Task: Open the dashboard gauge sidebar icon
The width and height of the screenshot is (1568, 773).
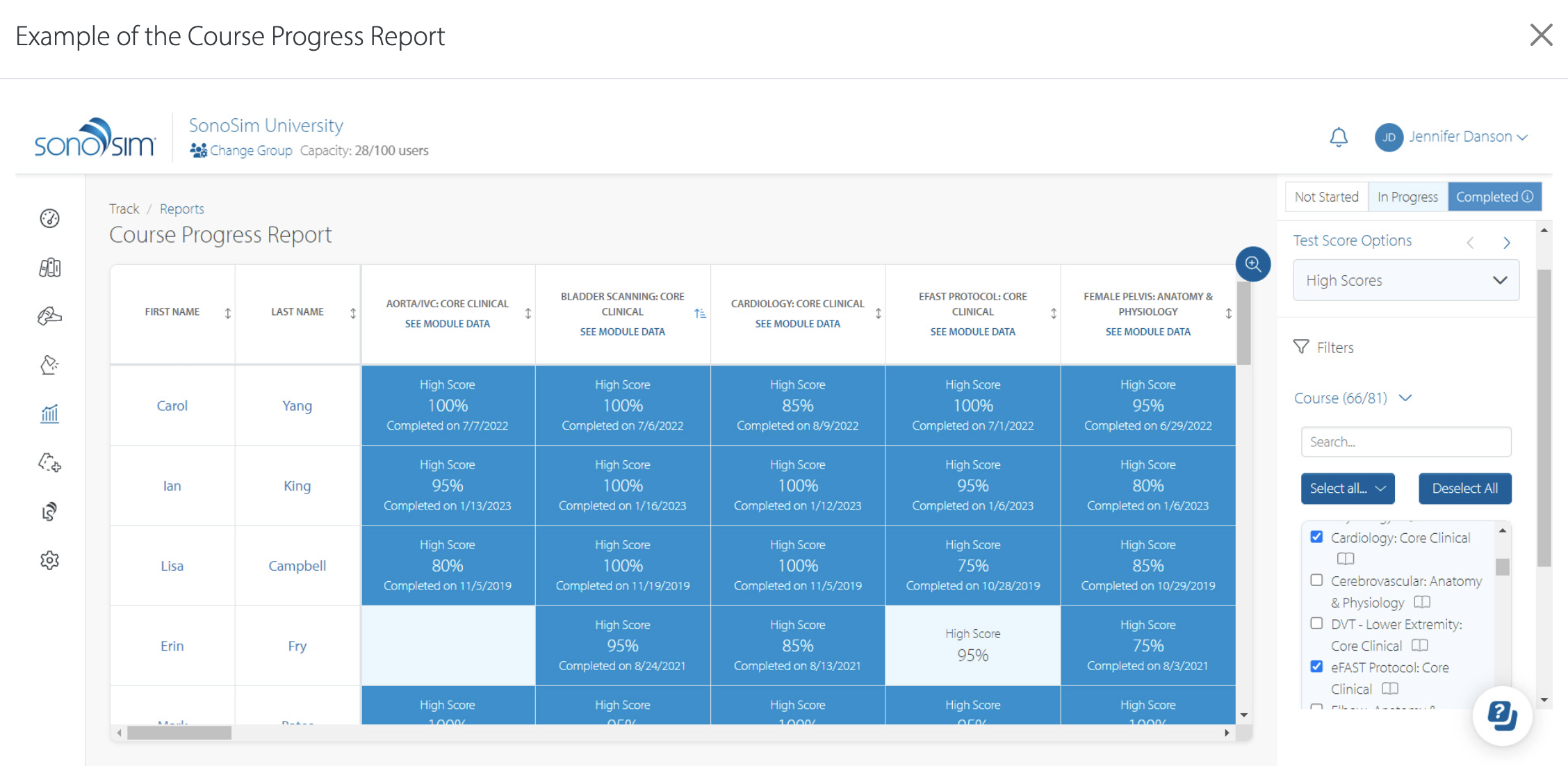Action: coord(49,218)
